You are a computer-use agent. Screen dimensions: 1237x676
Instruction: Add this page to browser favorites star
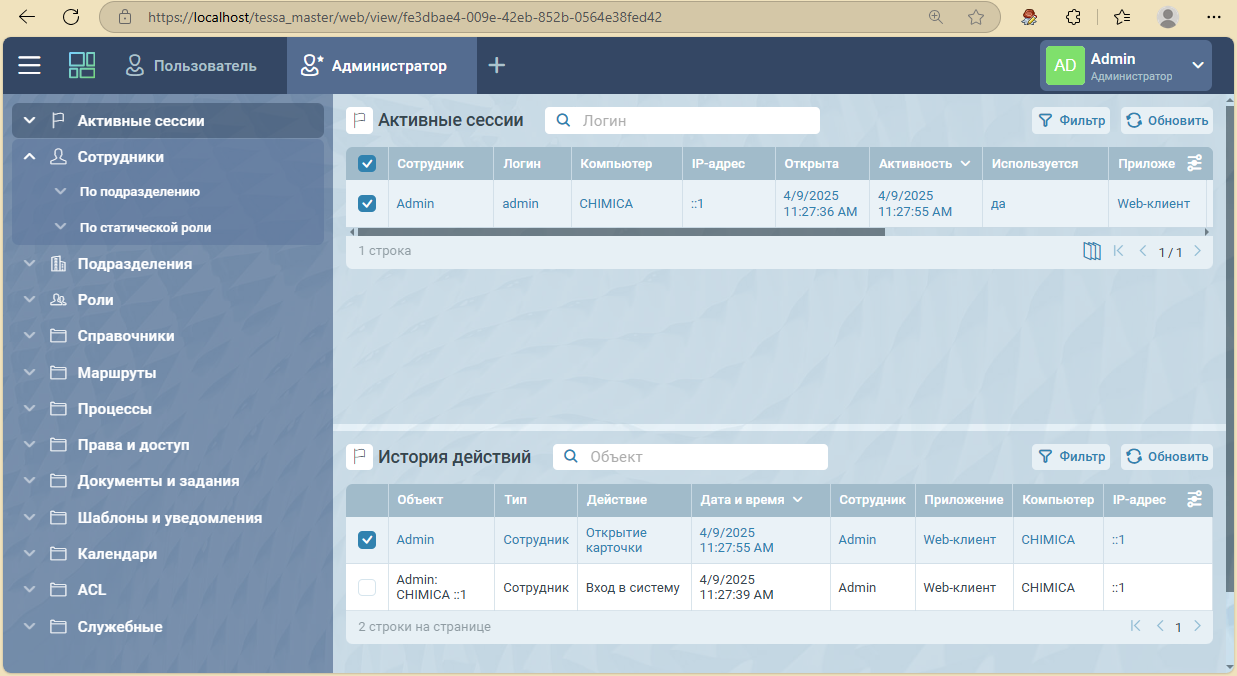point(976,17)
